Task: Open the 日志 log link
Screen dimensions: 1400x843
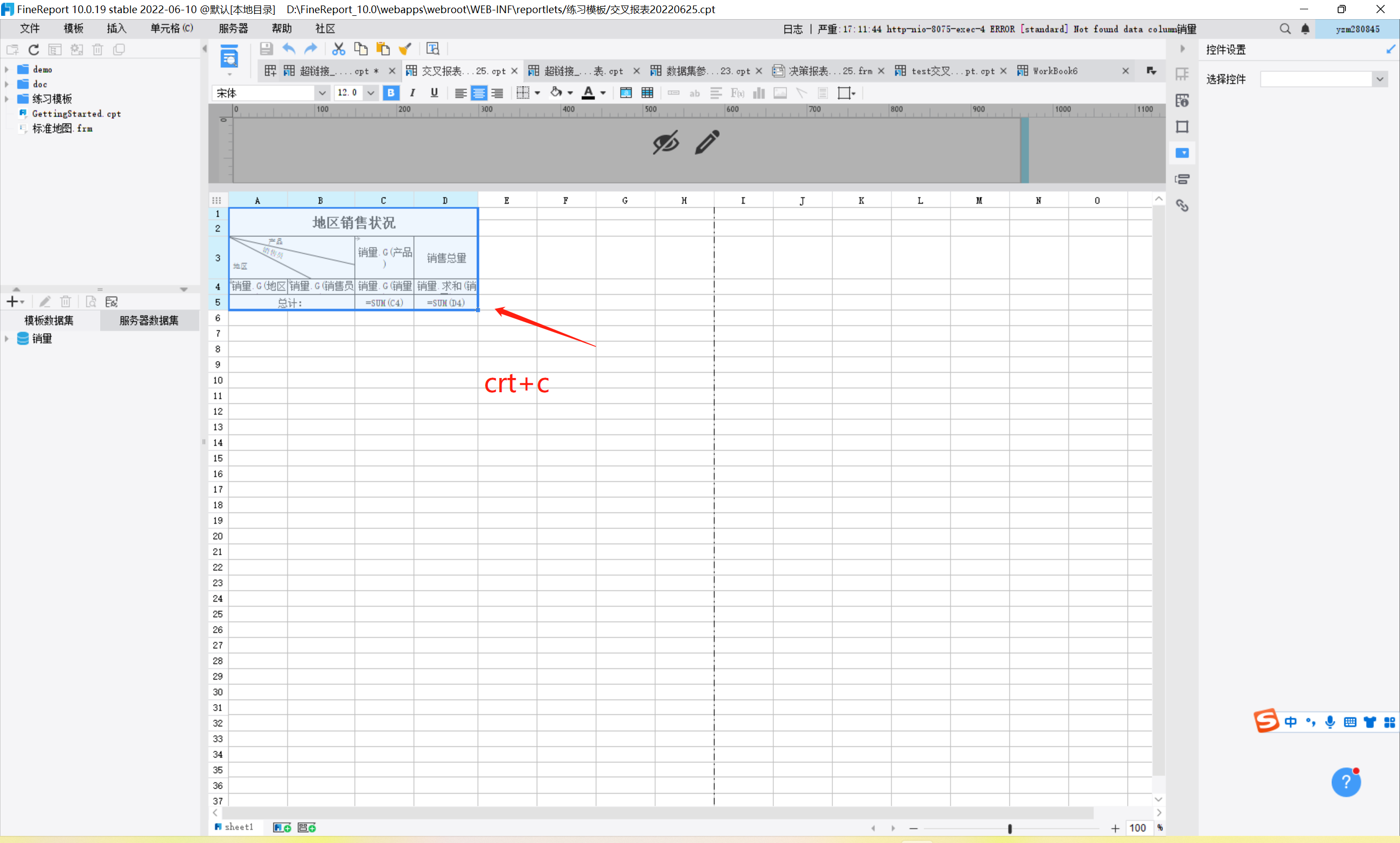Action: 792,29
